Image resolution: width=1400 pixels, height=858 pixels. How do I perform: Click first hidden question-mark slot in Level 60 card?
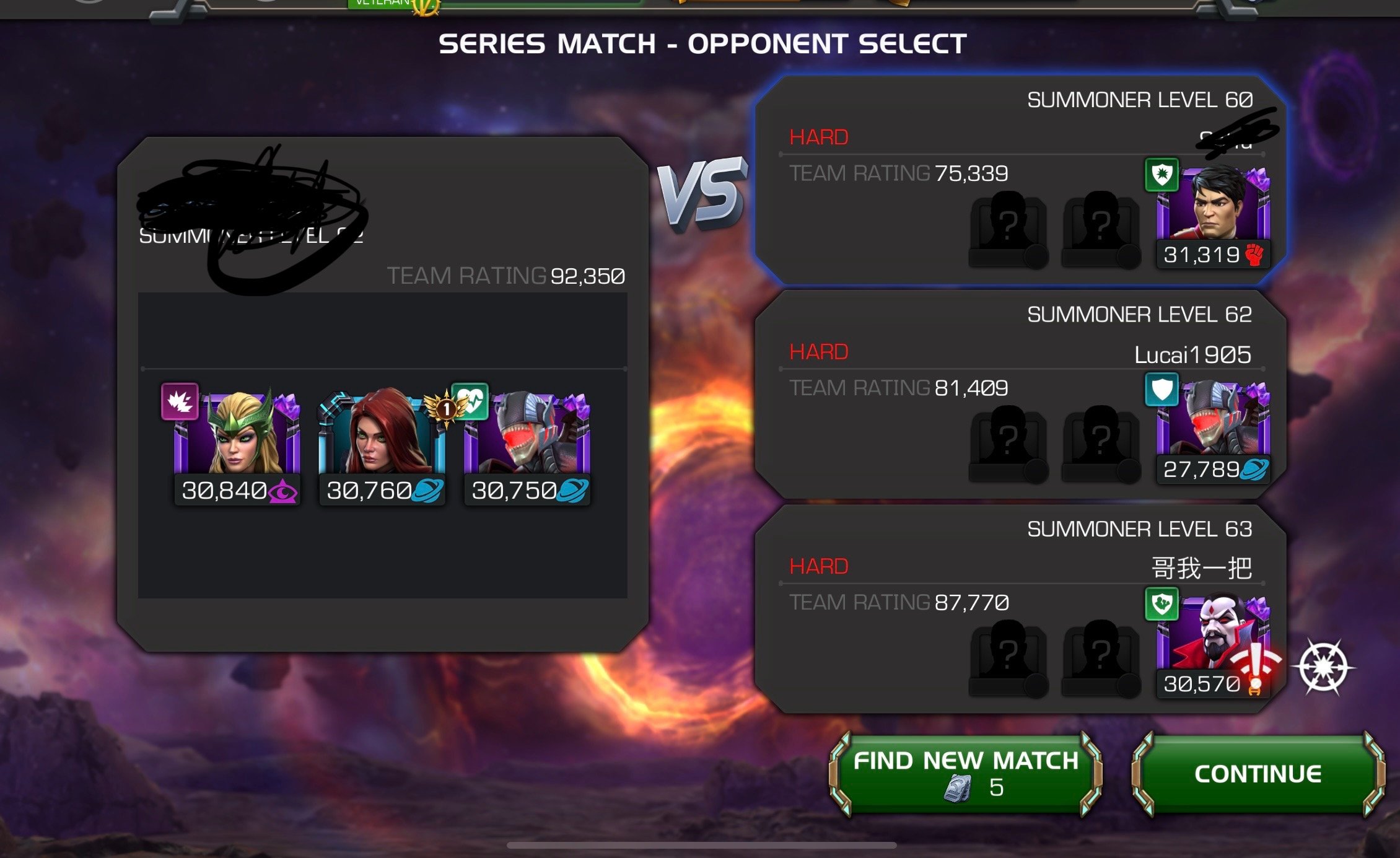pyautogui.click(x=1008, y=229)
